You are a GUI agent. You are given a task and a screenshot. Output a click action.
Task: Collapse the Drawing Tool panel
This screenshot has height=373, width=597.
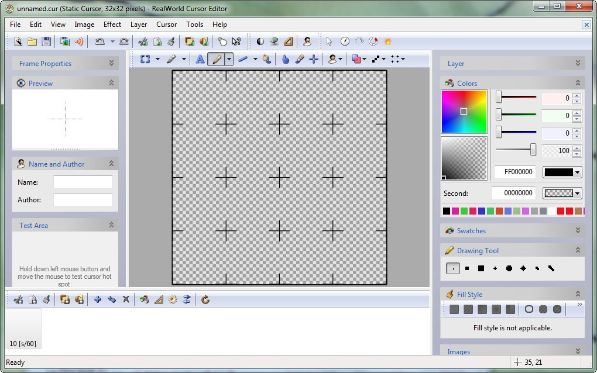578,250
